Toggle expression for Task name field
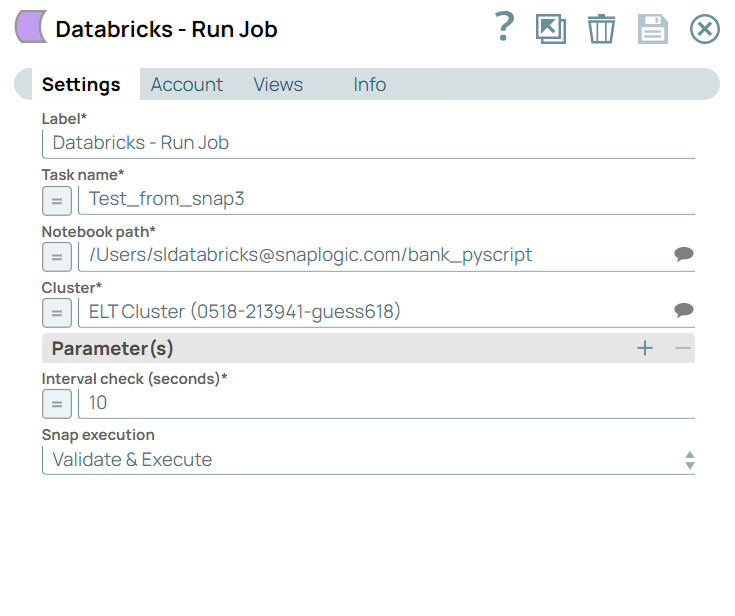735x616 pixels. (57, 200)
